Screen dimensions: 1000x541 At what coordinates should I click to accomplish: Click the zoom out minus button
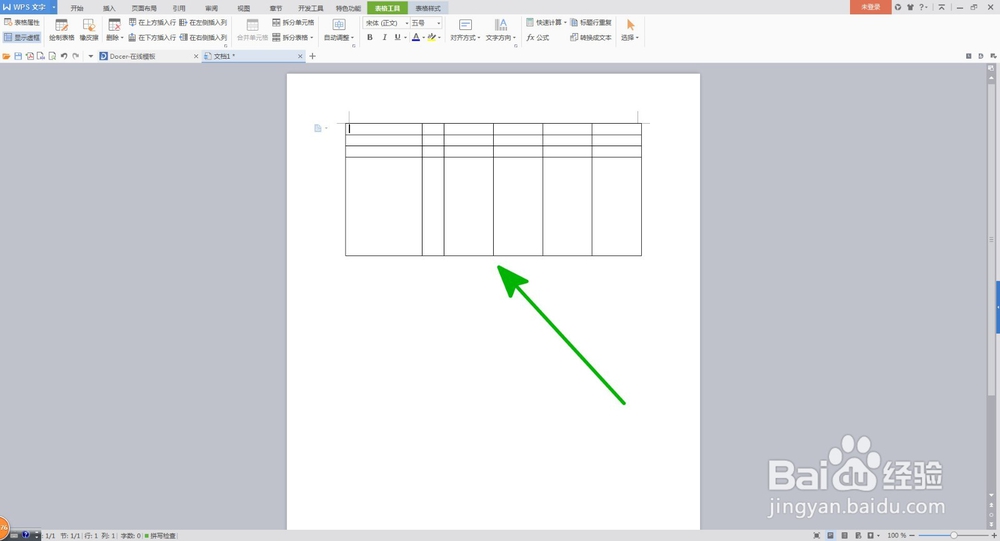(x=912, y=535)
